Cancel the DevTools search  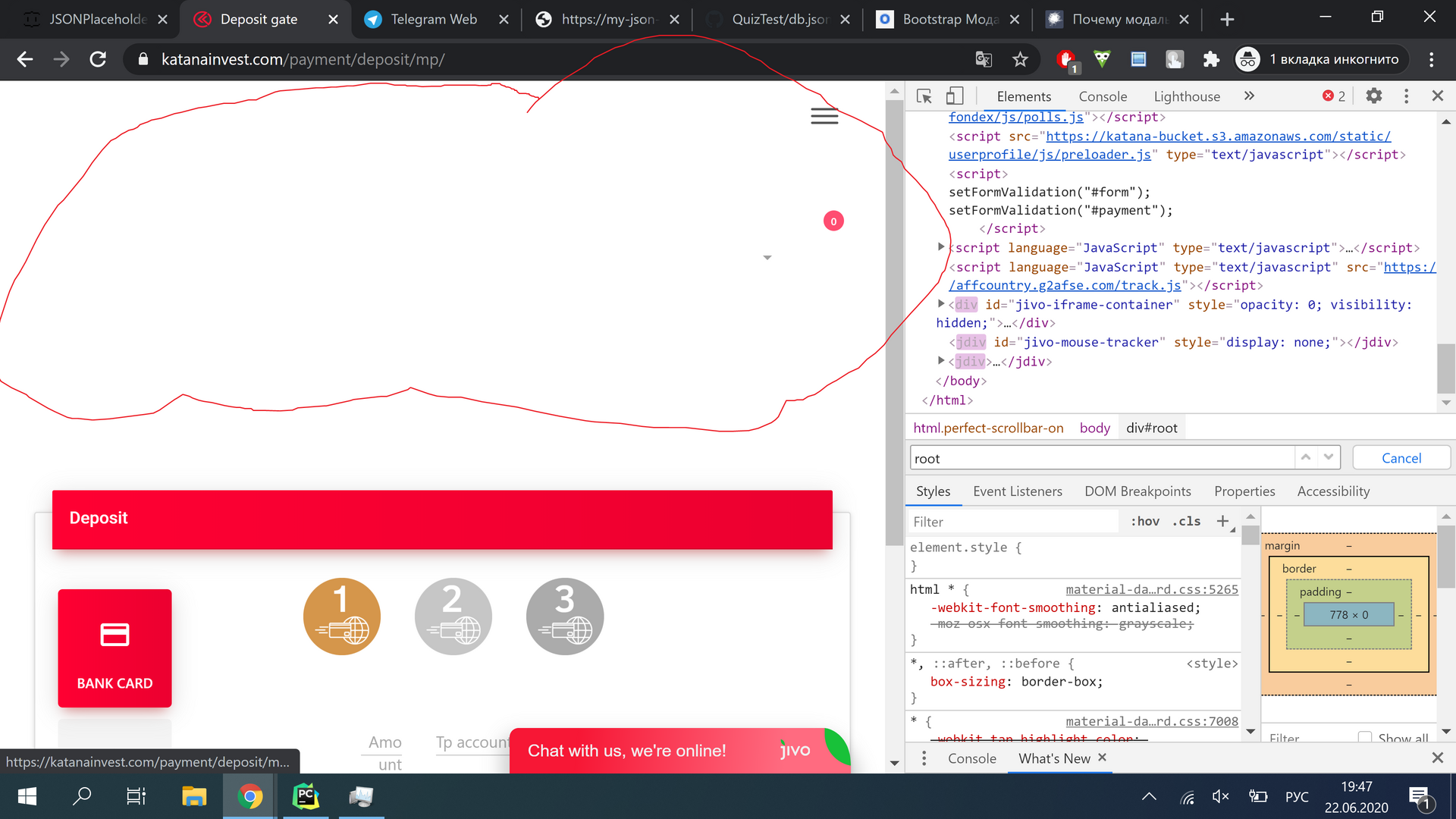(1401, 458)
